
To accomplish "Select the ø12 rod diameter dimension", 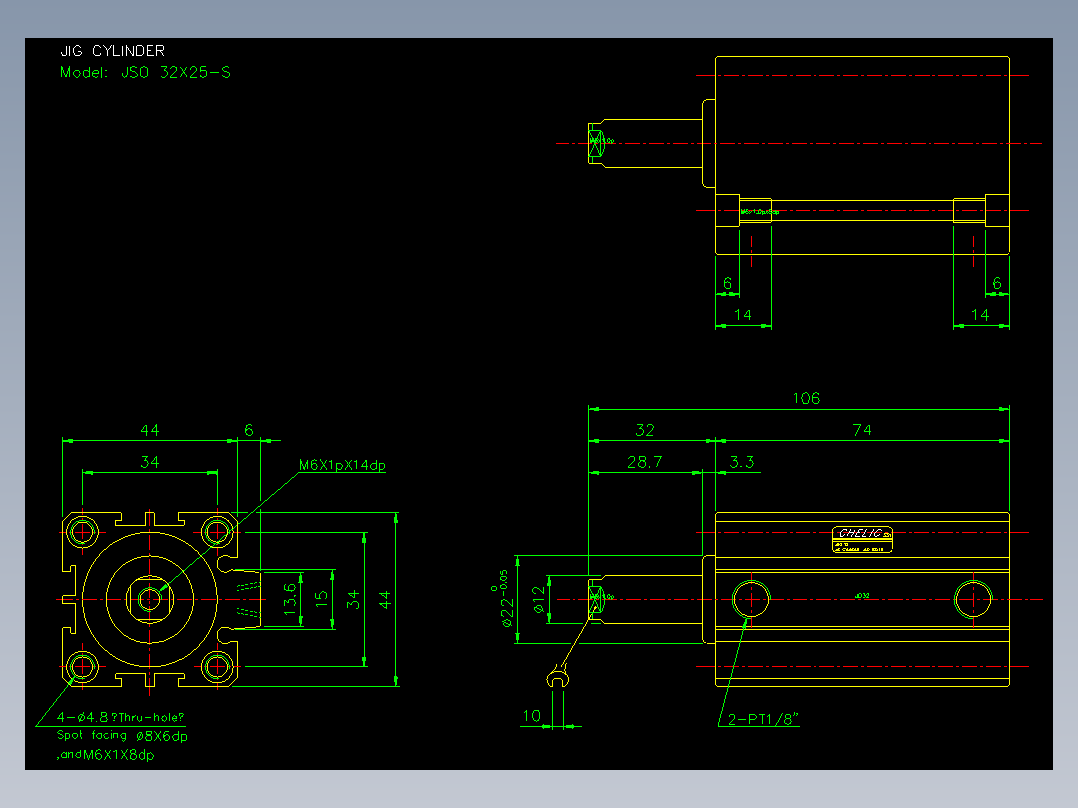I will pos(539,600).
